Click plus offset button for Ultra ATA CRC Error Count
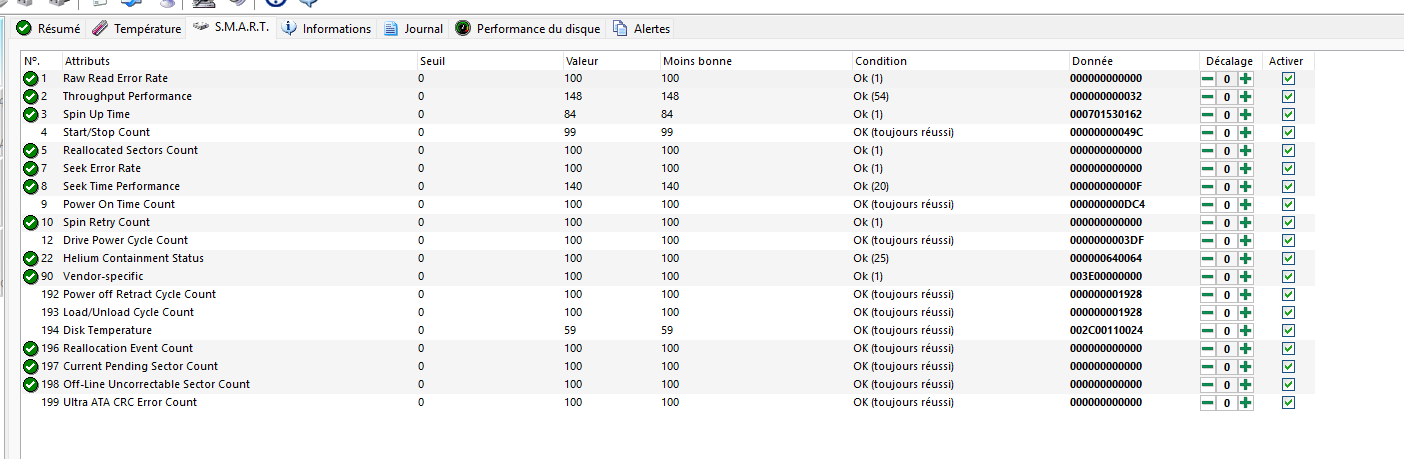Screen dimensions: 1404x459 point(1245,403)
